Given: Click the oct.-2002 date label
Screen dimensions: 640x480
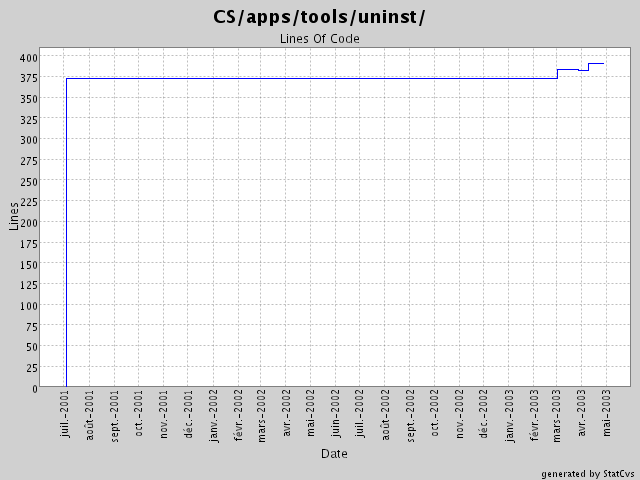Looking at the screenshot, I should tap(434, 413).
